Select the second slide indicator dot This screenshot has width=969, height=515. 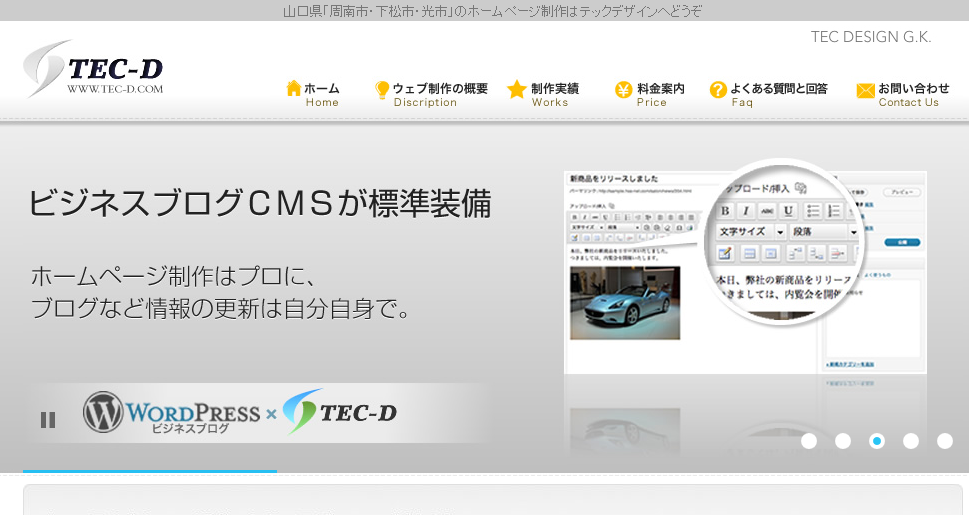(843, 441)
